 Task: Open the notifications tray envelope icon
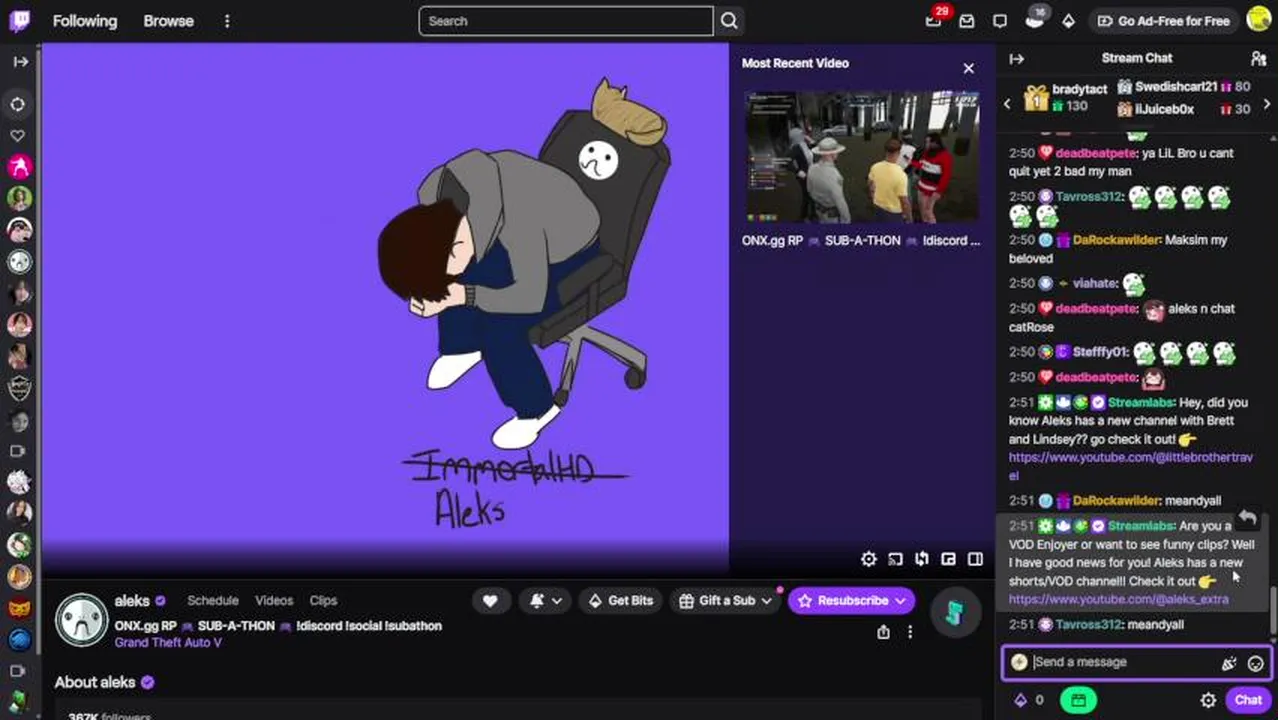click(x=967, y=21)
